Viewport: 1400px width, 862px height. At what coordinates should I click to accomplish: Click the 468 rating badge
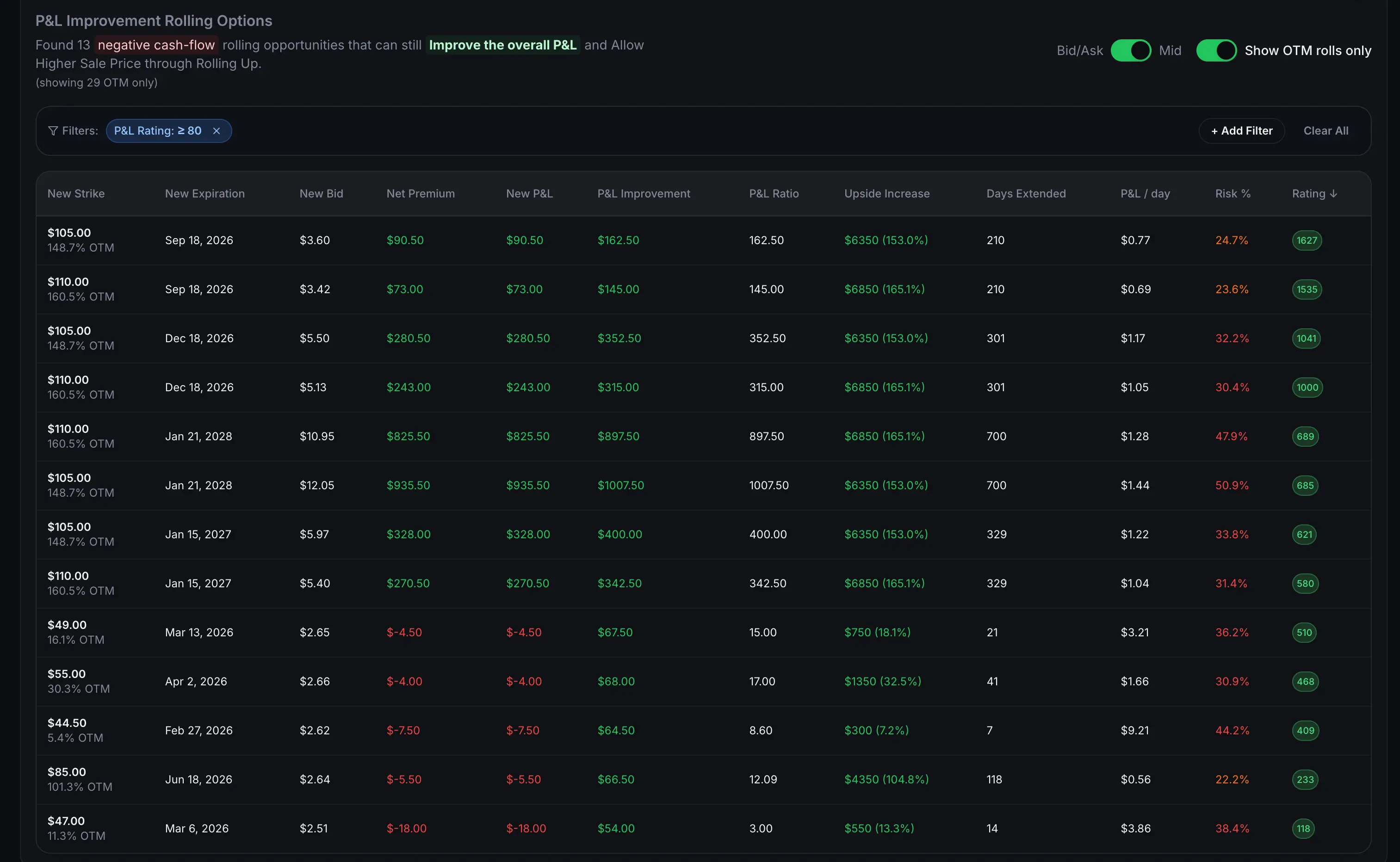pyautogui.click(x=1305, y=682)
